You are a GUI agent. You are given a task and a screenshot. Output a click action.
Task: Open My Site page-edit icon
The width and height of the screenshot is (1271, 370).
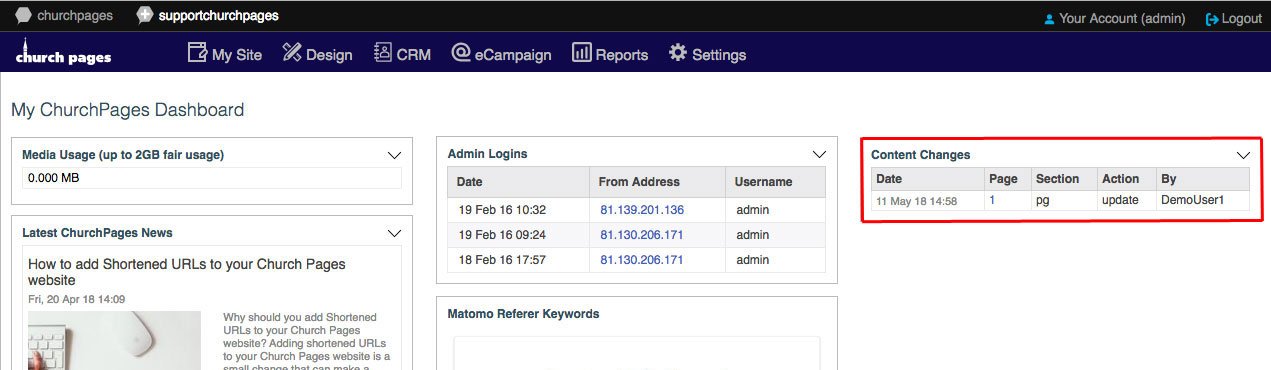(197, 53)
